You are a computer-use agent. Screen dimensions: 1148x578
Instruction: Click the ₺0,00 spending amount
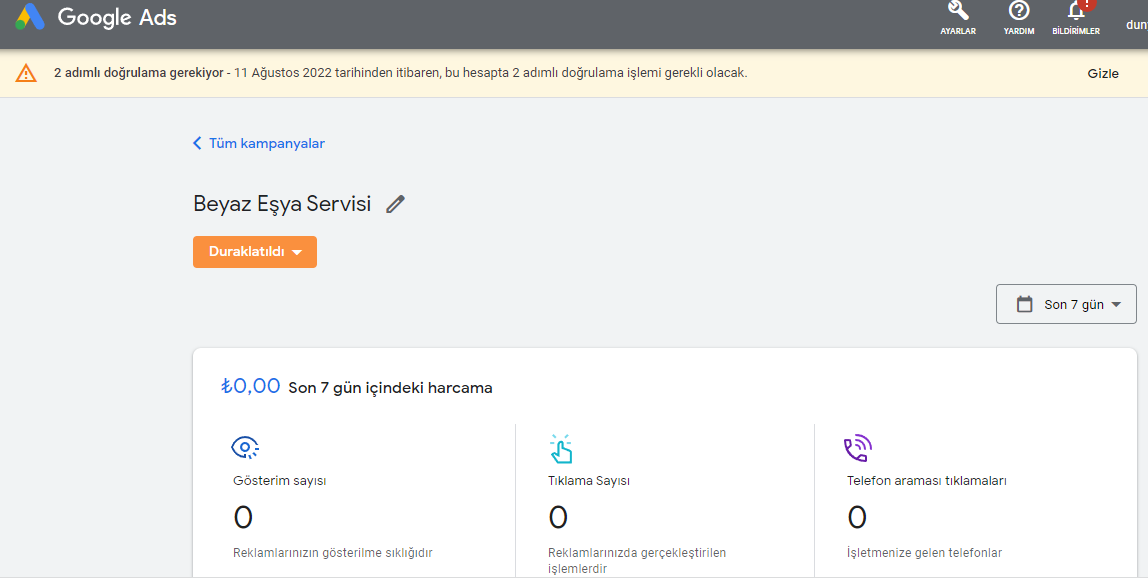pyautogui.click(x=250, y=386)
